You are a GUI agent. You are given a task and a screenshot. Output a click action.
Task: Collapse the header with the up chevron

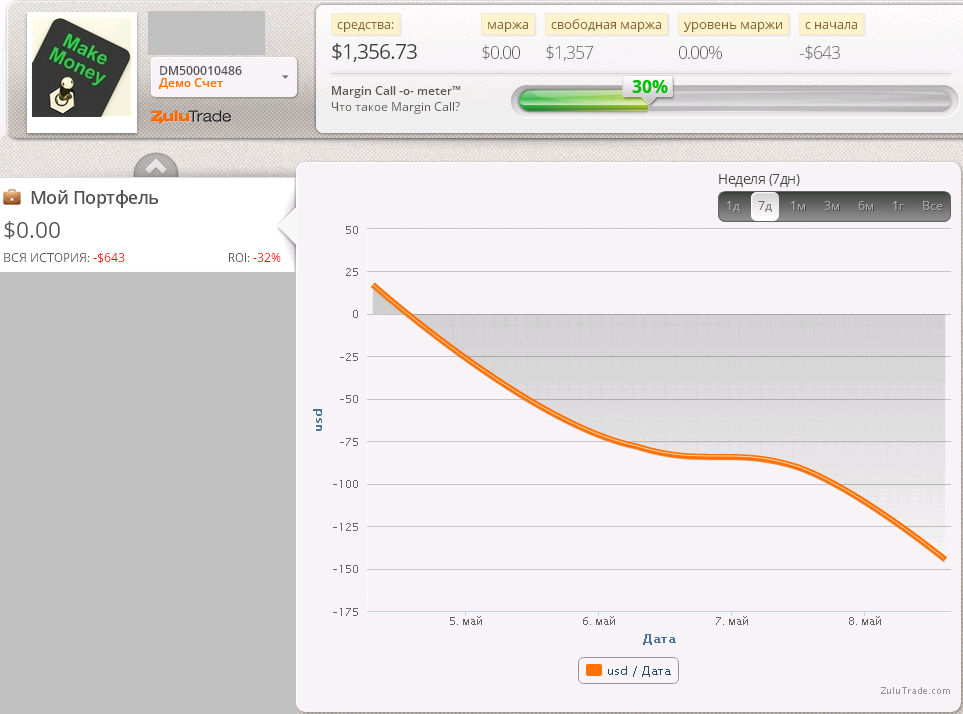point(156,166)
